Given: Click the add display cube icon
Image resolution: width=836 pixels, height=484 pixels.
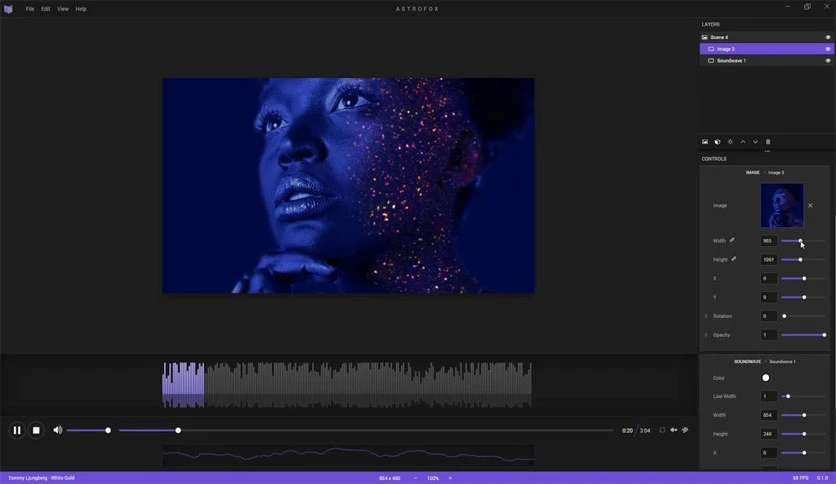Looking at the screenshot, I should tap(717, 142).
